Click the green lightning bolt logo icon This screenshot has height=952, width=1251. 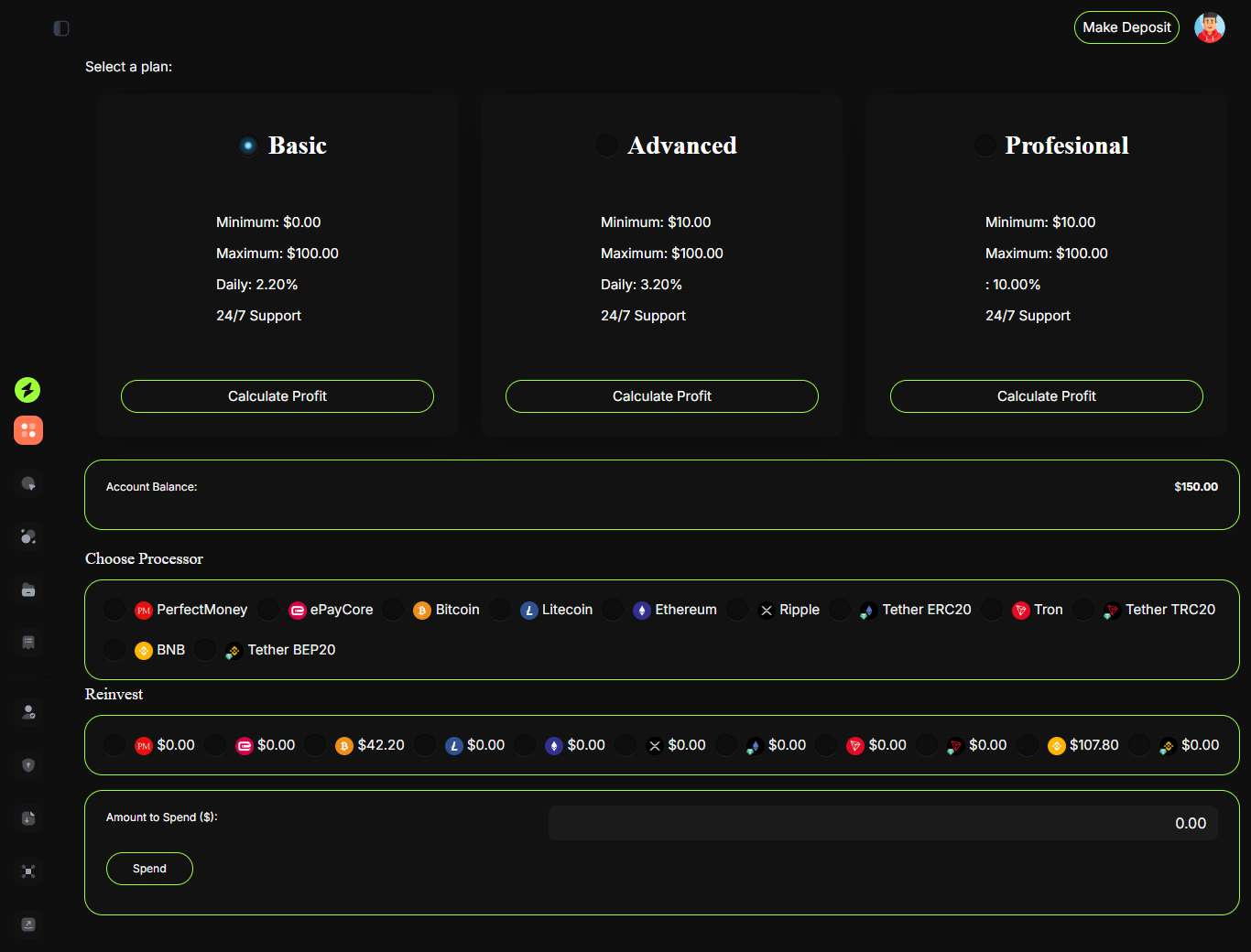(x=27, y=390)
